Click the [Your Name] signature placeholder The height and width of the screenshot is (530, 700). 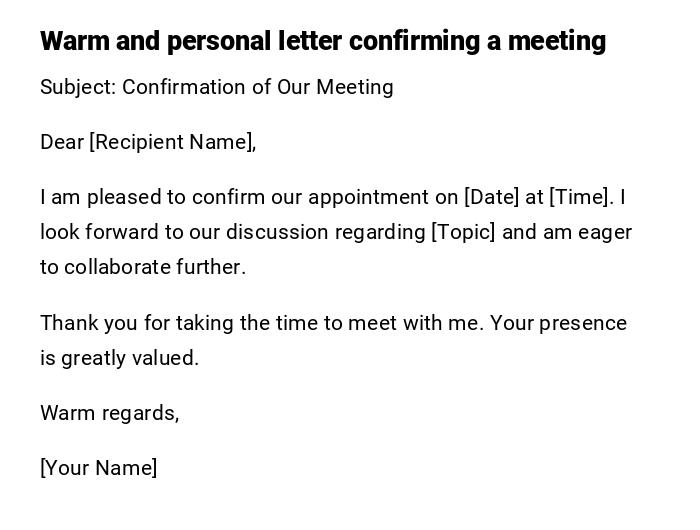click(99, 468)
